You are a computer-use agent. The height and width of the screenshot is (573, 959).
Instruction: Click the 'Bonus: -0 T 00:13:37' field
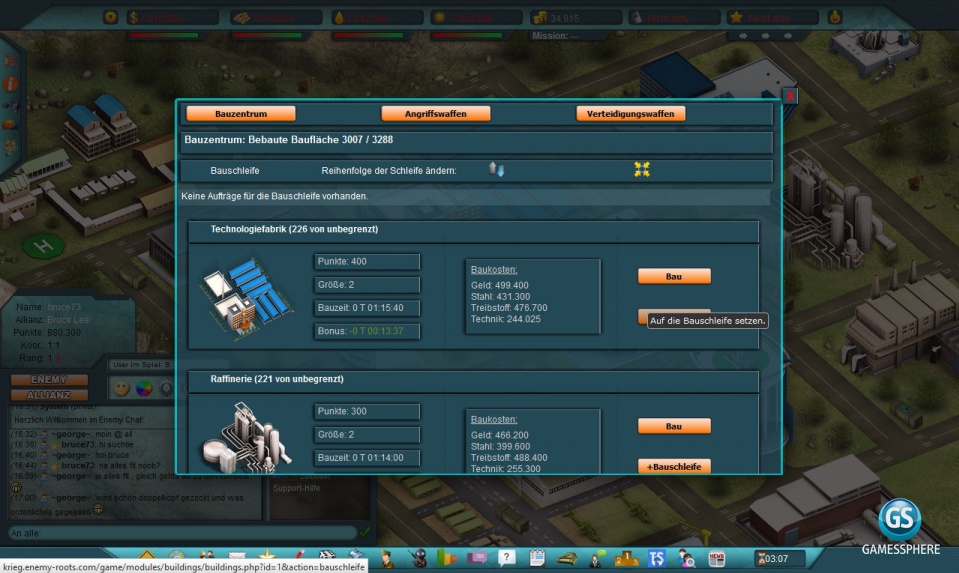coord(367,331)
